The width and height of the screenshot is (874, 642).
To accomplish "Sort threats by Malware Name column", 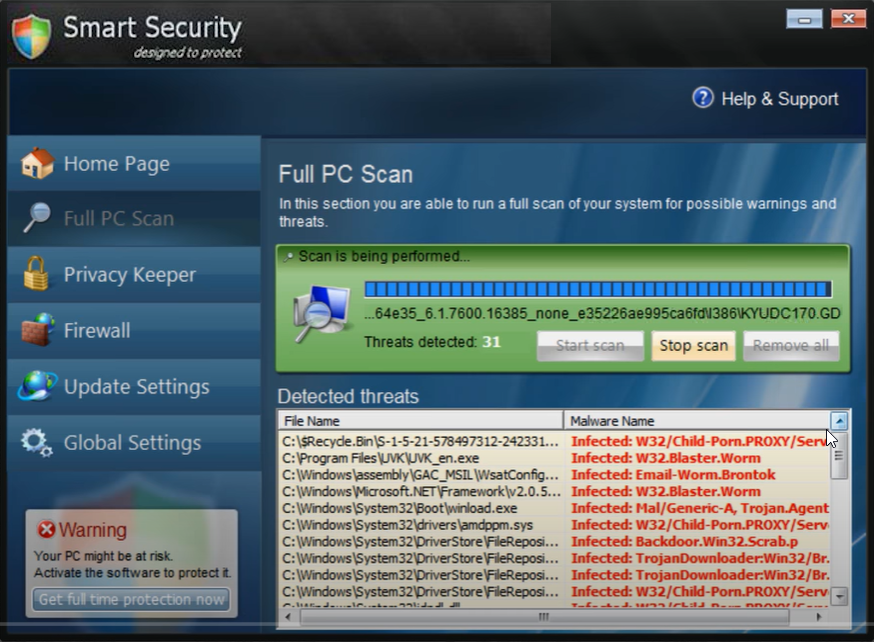I will point(696,421).
